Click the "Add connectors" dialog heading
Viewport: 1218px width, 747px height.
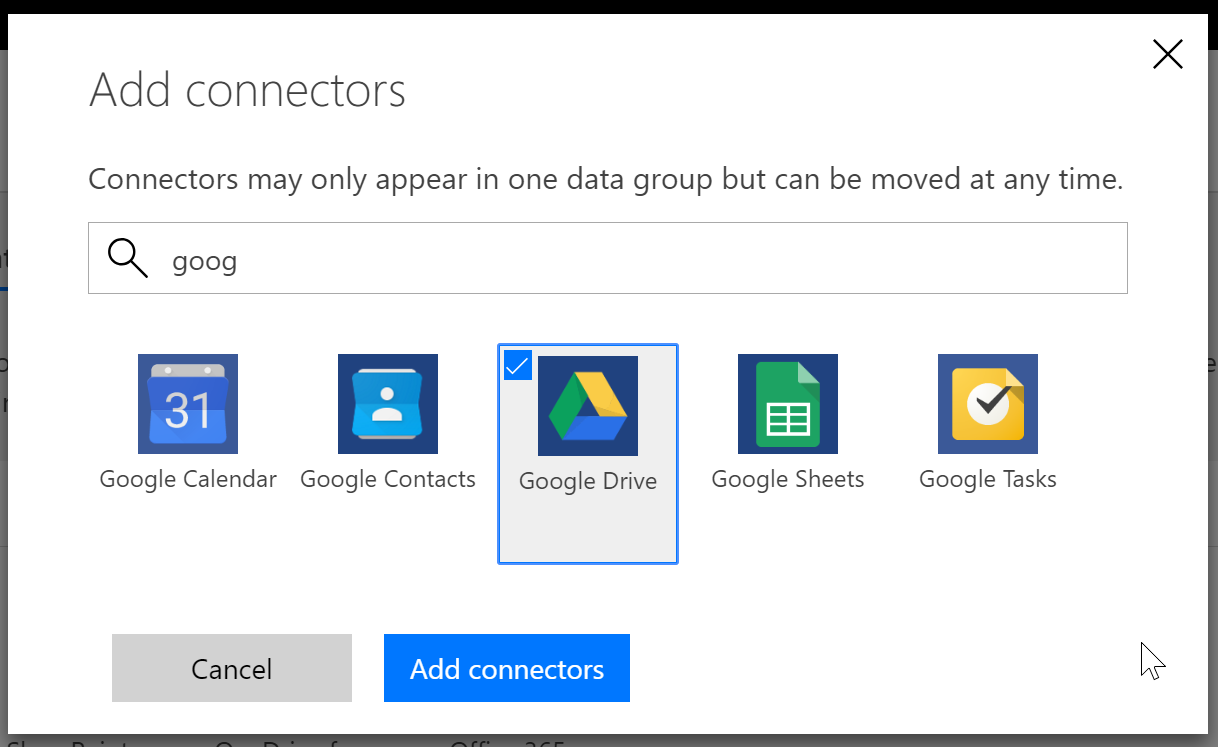click(x=247, y=90)
